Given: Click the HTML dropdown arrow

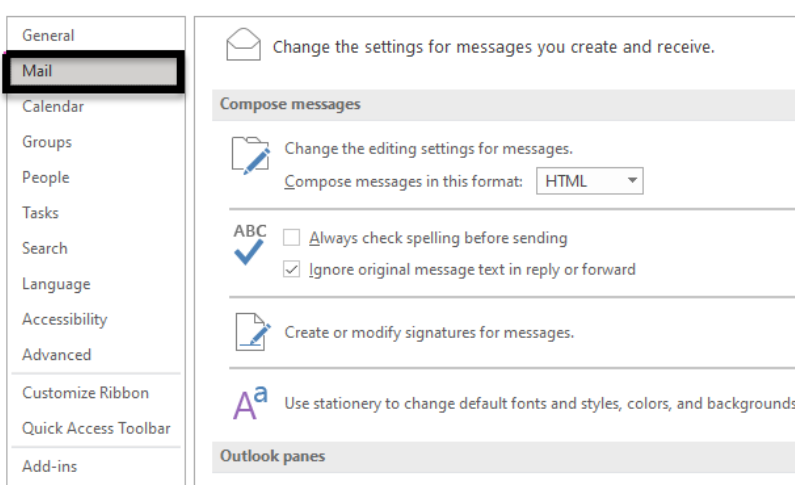Looking at the screenshot, I should point(632,180).
